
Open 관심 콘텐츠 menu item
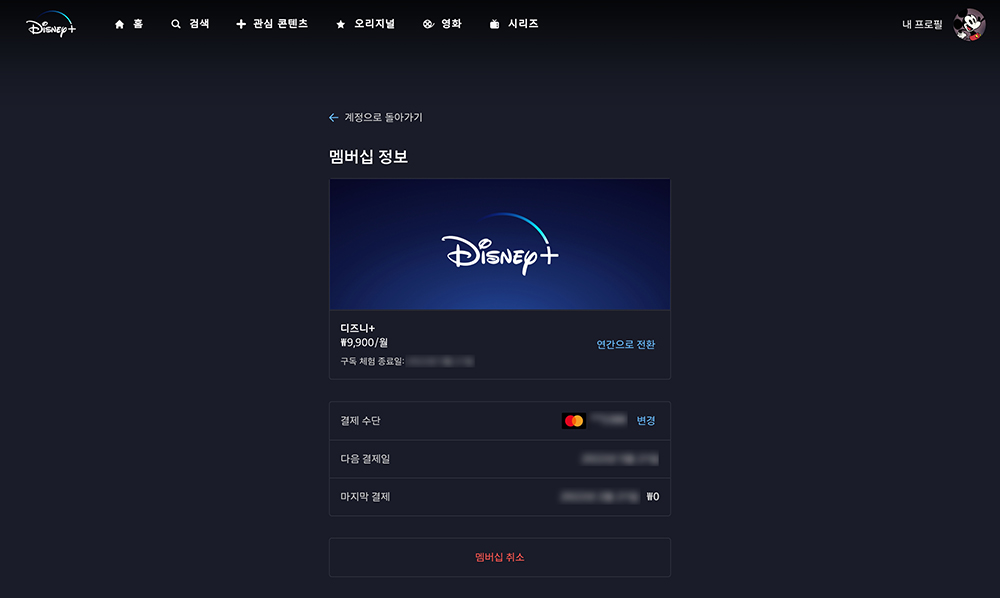[281, 24]
